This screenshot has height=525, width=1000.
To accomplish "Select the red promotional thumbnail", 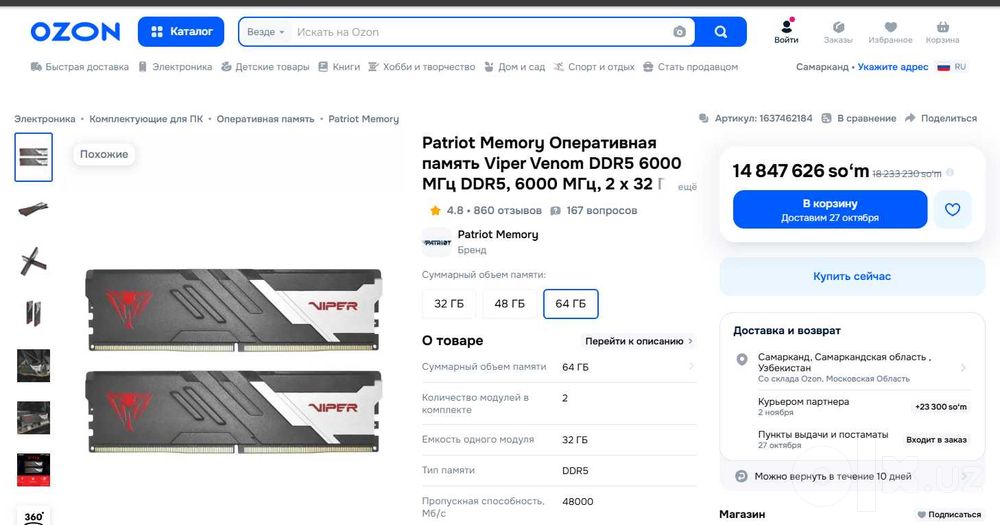I will [x=33, y=470].
